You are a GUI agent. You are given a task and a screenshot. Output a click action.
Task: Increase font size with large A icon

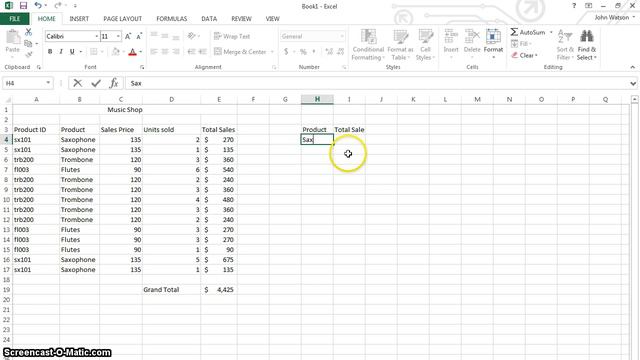coord(128,36)
